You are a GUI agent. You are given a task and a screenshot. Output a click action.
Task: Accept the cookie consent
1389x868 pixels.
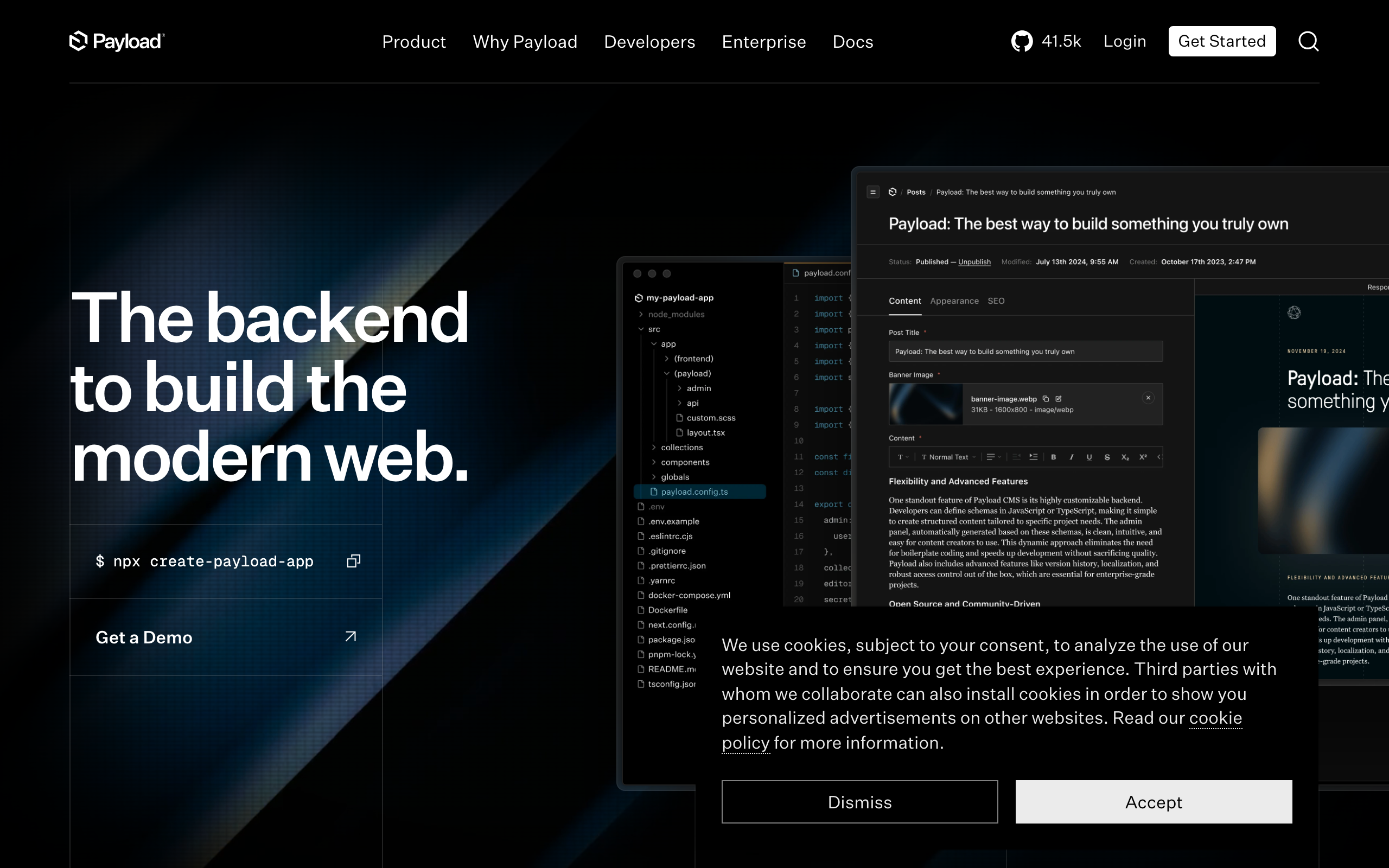(1153, 801)
